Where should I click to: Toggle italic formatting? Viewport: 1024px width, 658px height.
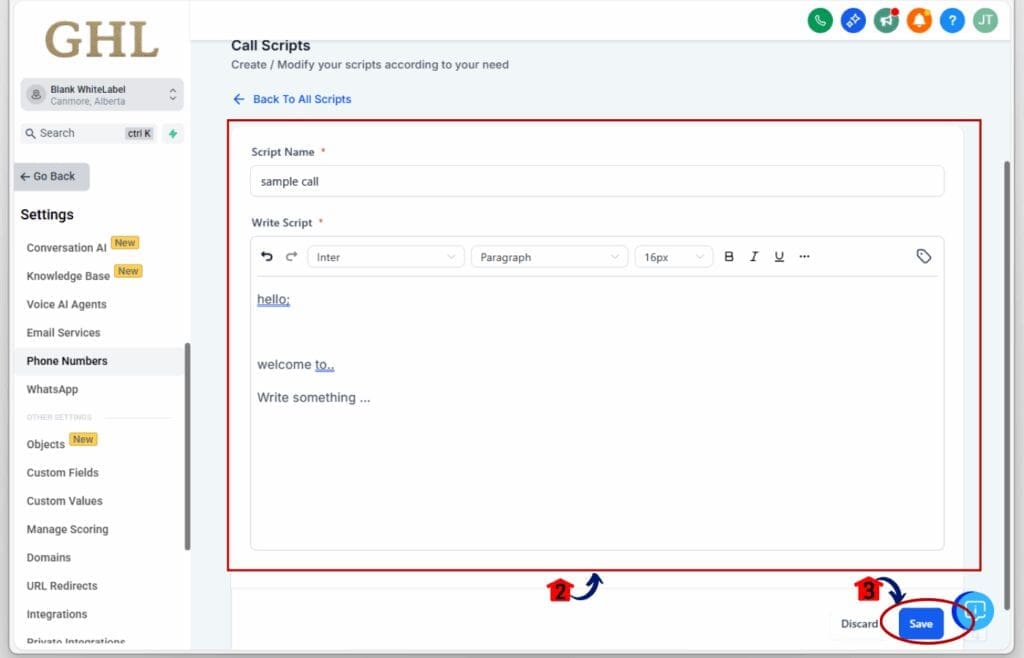click(754, 257)
